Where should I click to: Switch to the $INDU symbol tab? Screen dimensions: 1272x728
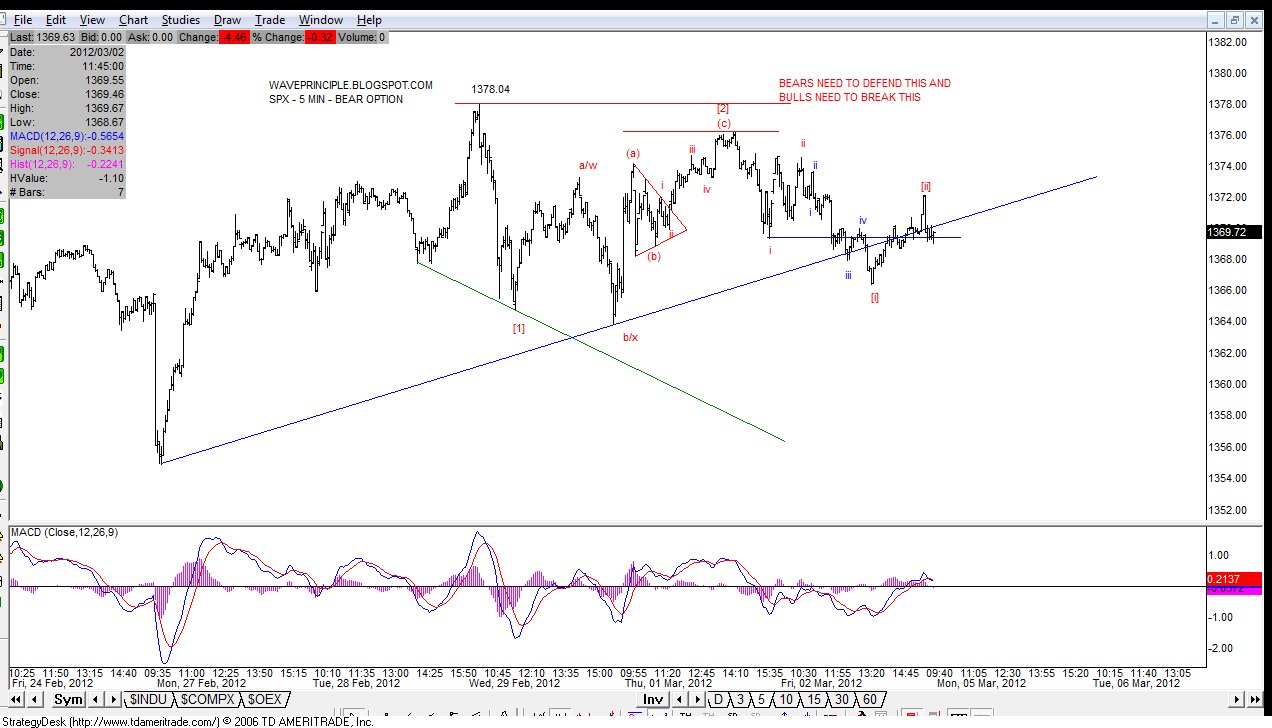pos(148,700)
